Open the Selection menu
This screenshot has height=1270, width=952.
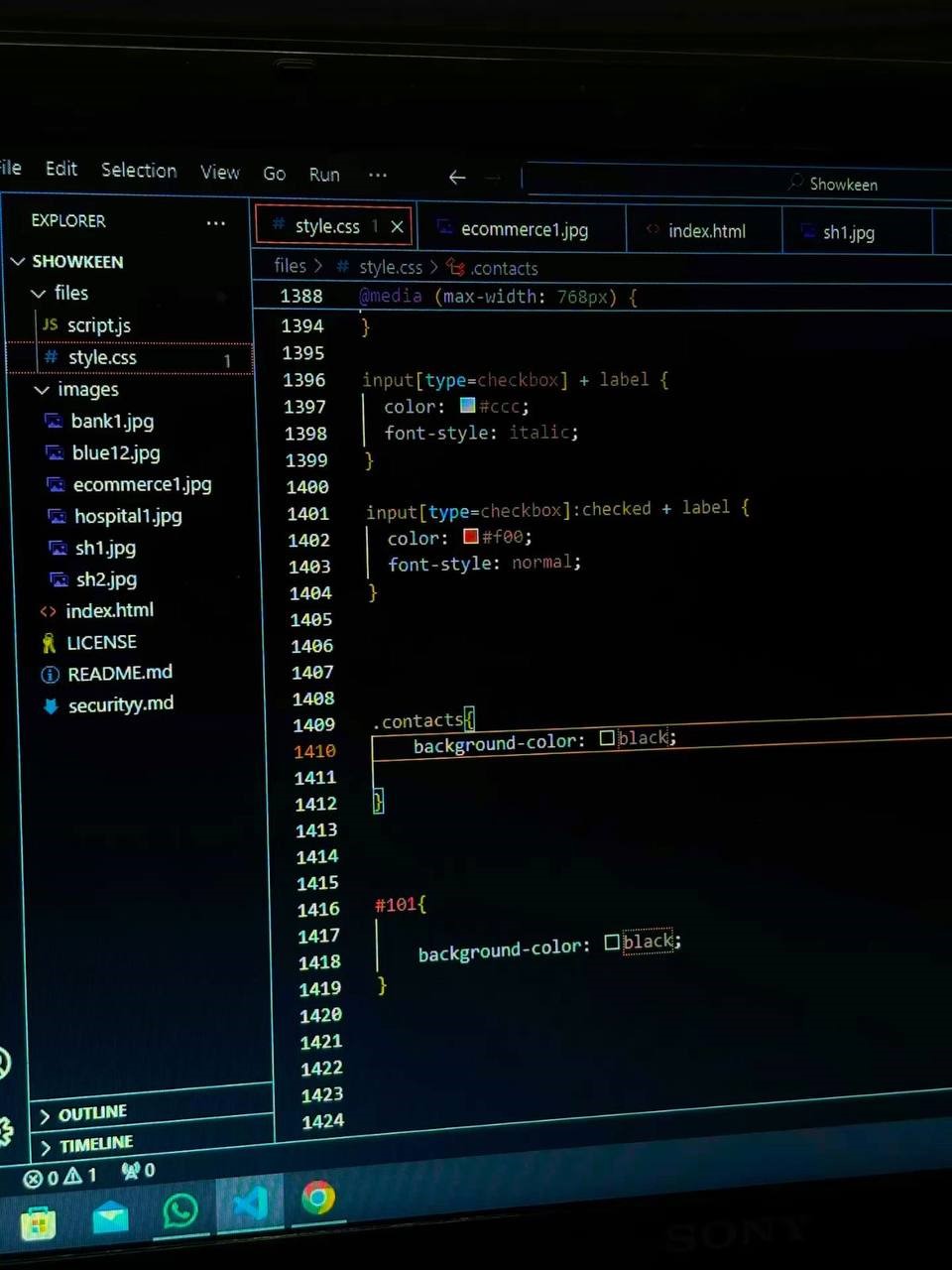point(139,171)
